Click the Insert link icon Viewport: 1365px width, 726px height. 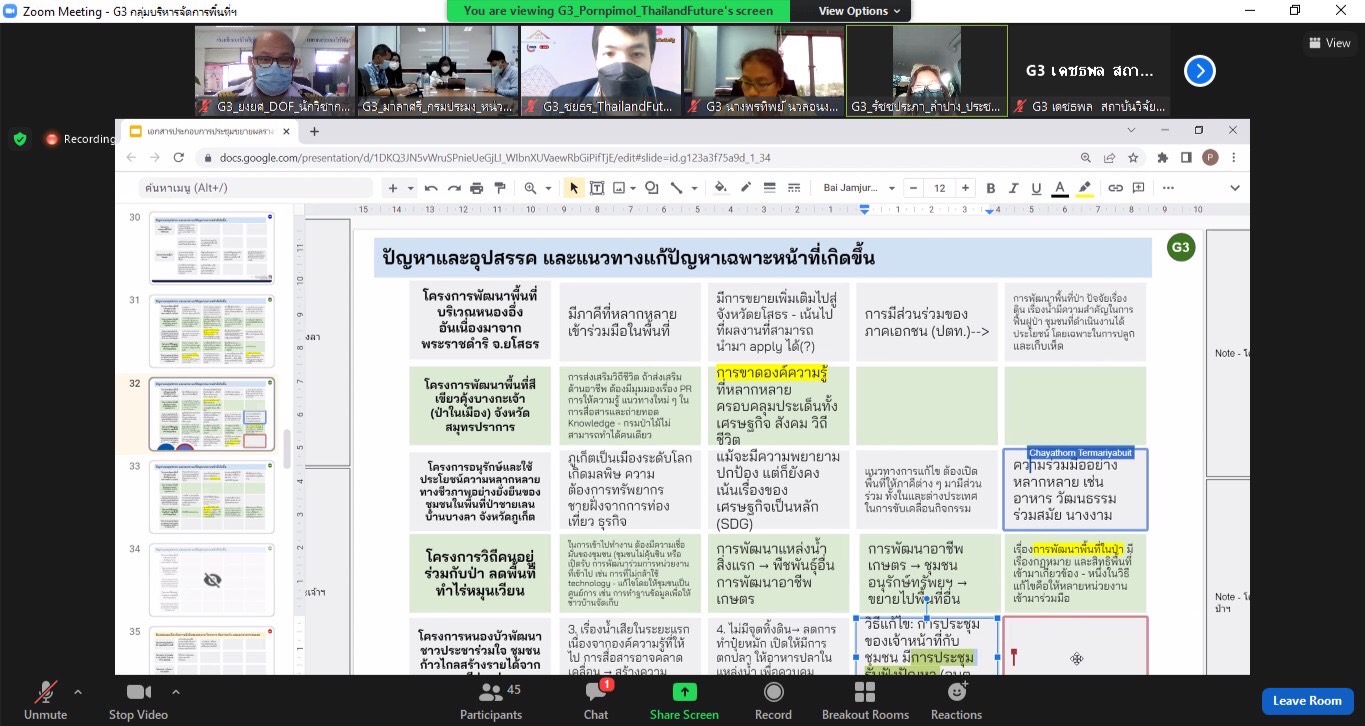[1115, 188]
